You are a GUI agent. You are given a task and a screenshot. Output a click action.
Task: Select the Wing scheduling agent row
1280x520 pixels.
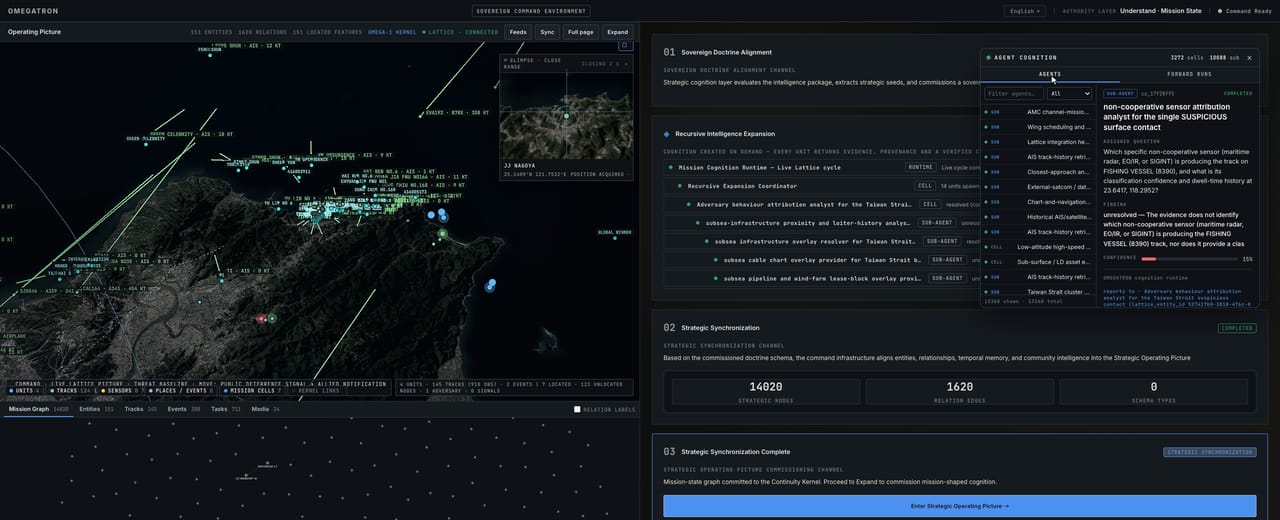point(1038,127)
